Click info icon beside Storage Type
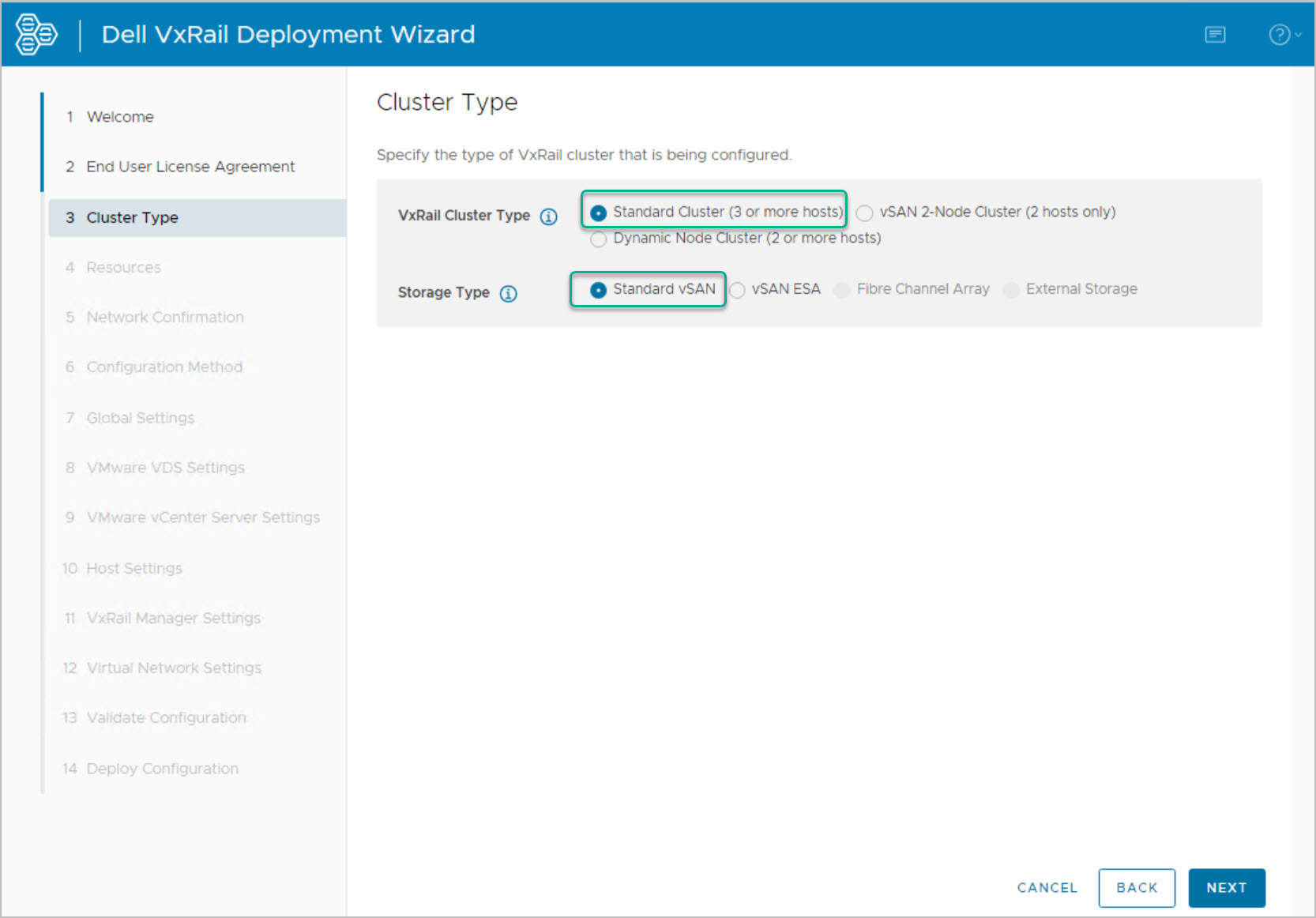This screenshot has width=1316, height=918. click(x=509, y=294)
